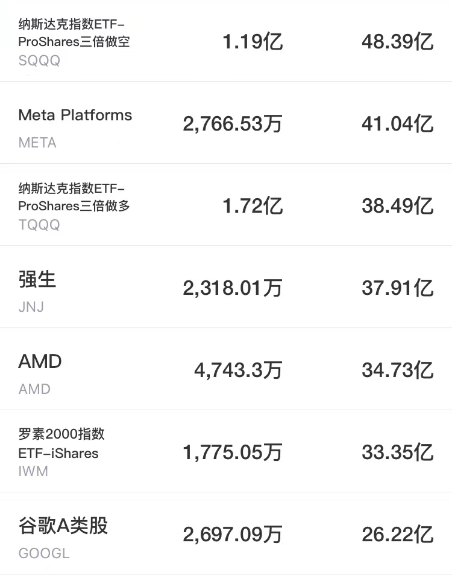Screen dimensions: 453x575
Task: Select the IWM ticker symbol
Action: pyautogui.click(x=33, y=471)
